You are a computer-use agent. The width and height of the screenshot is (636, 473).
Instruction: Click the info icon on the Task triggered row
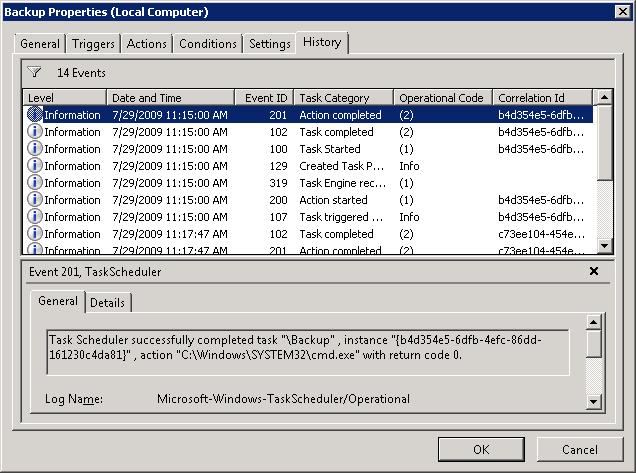point(35,217)
